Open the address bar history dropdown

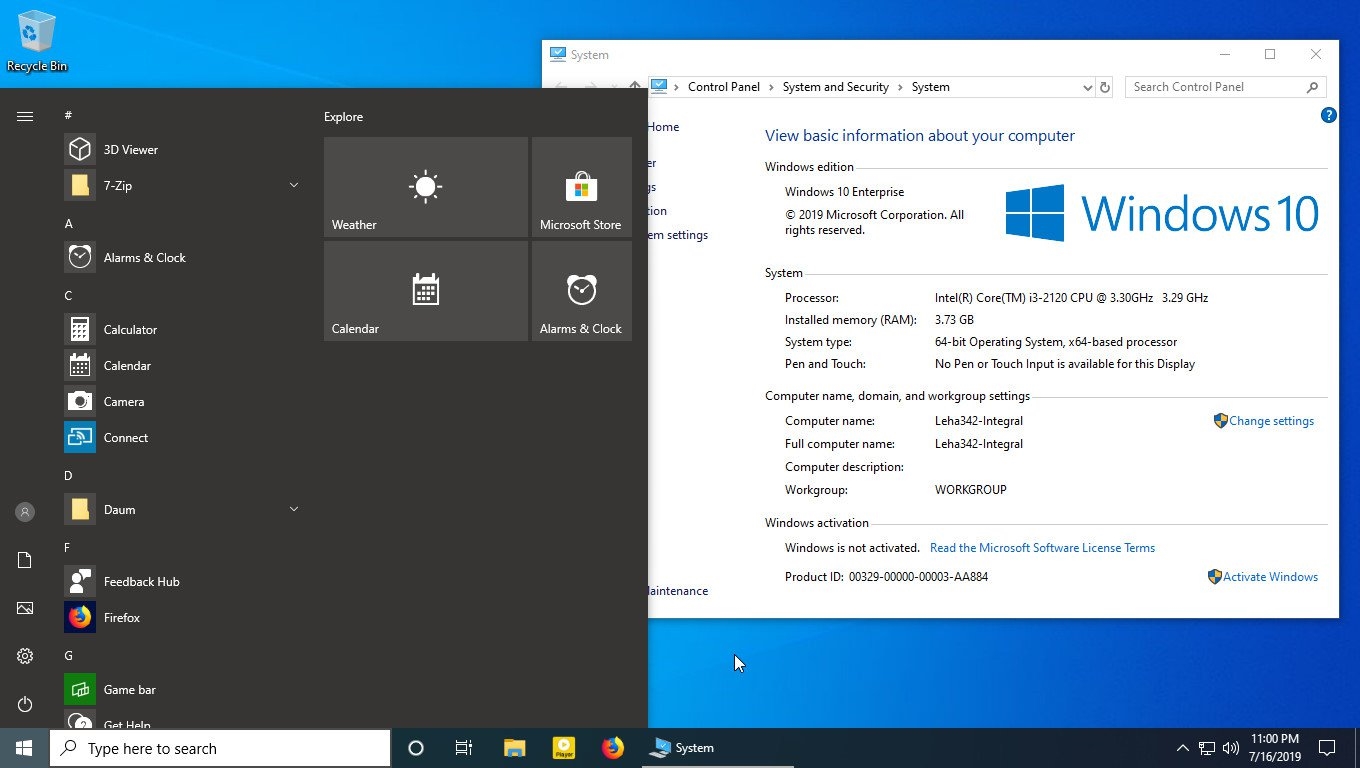pyautogui.click(x=1088, y=87)
